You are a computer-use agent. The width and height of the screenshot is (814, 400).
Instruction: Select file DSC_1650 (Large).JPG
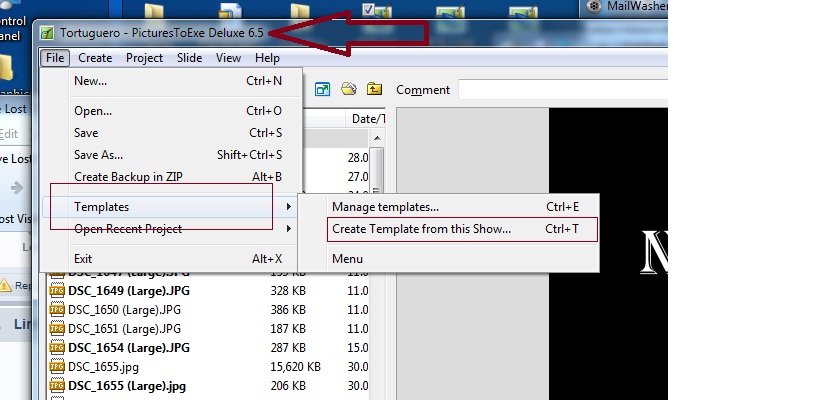point(124,310)
